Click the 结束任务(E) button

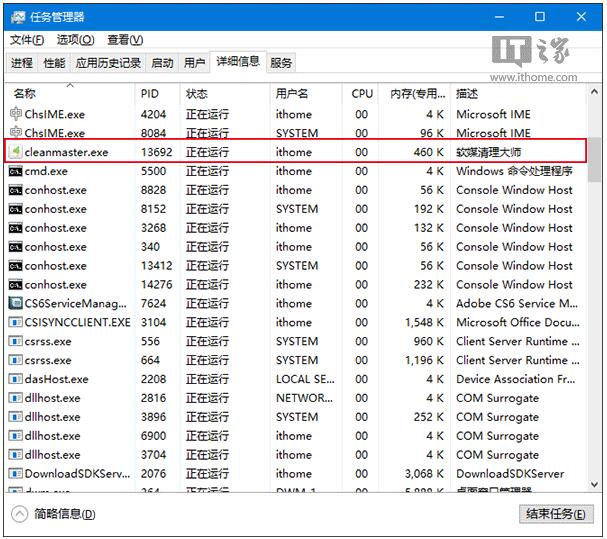554,514
